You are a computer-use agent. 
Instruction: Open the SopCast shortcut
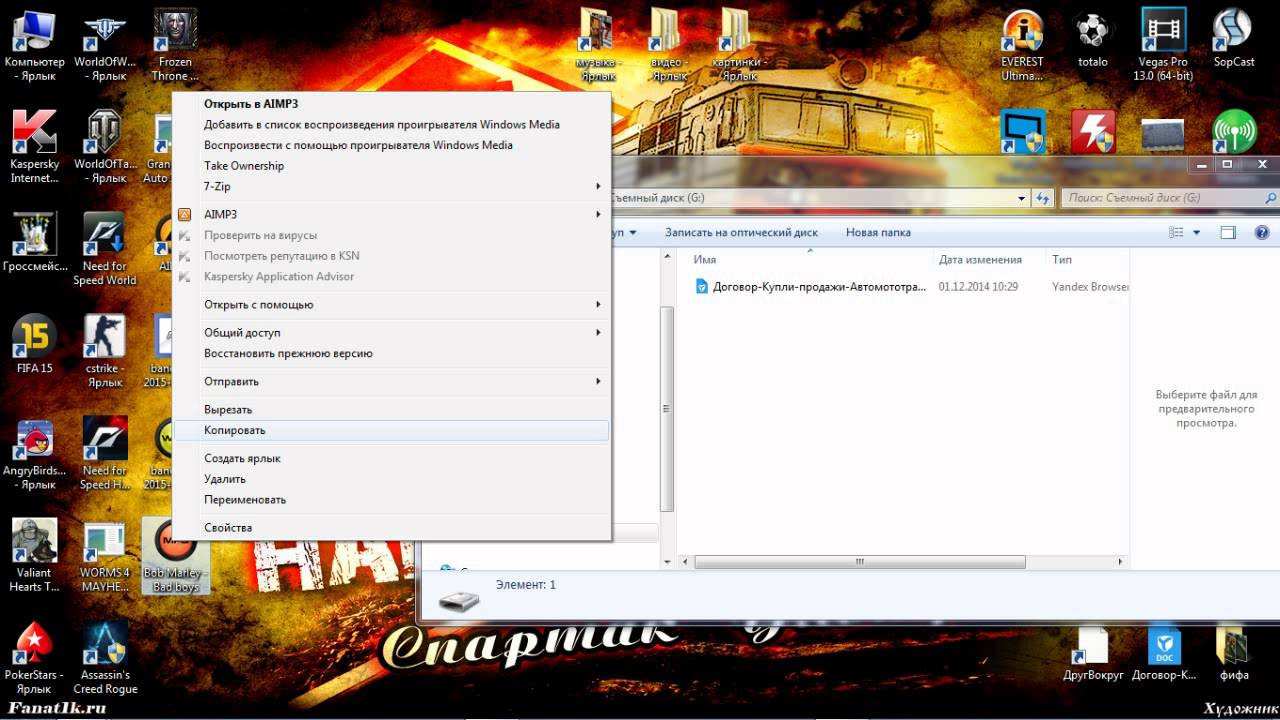tap(1234, 40)
